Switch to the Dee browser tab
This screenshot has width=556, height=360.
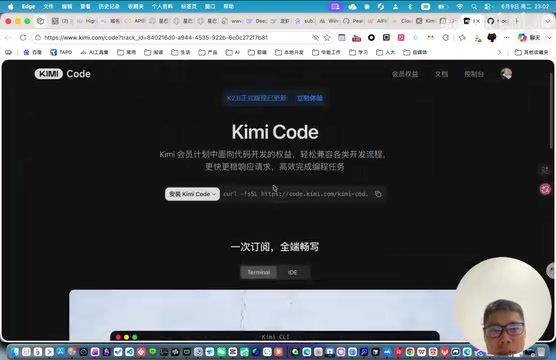pos(257,21)
